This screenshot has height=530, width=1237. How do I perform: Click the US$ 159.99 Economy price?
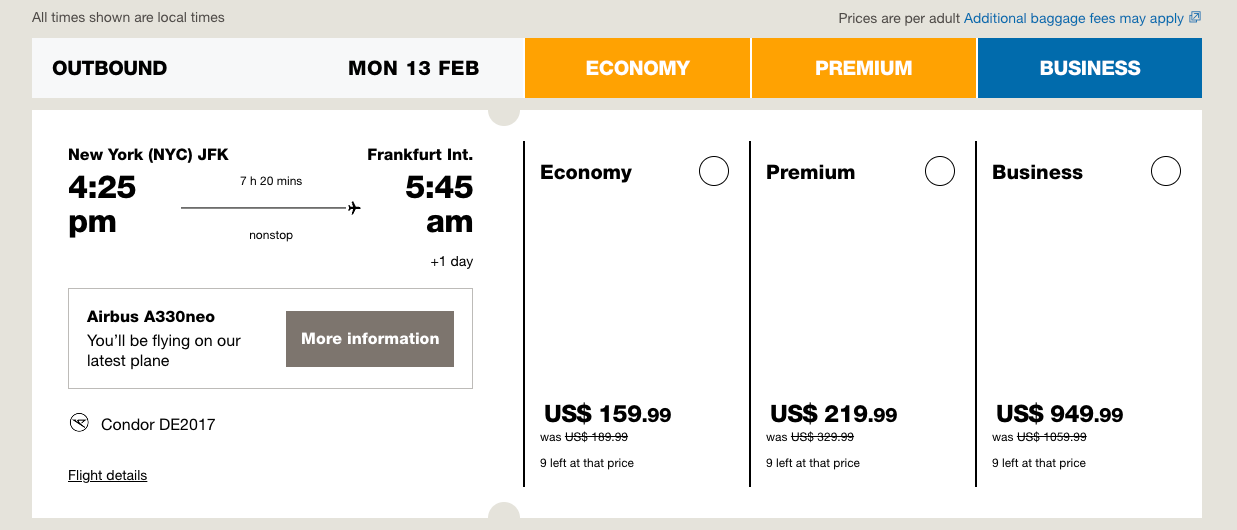[x=607, y=414]
